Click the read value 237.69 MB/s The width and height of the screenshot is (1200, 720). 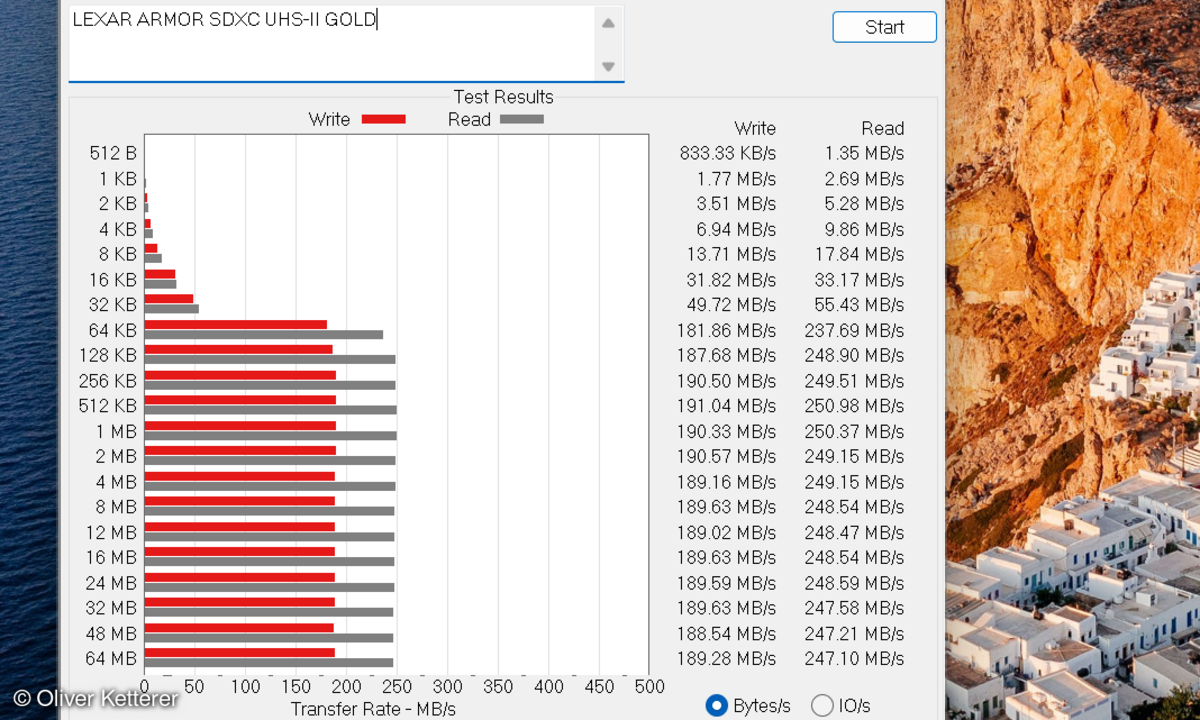click(855, 330)
